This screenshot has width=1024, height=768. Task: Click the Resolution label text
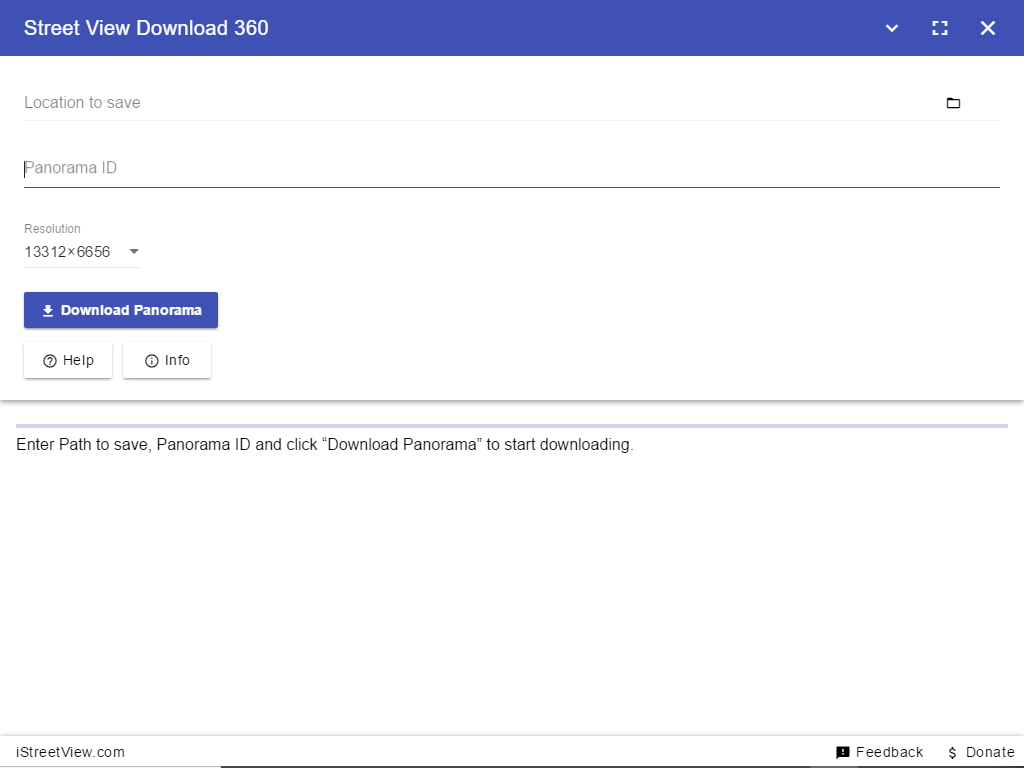click(52, 229)
